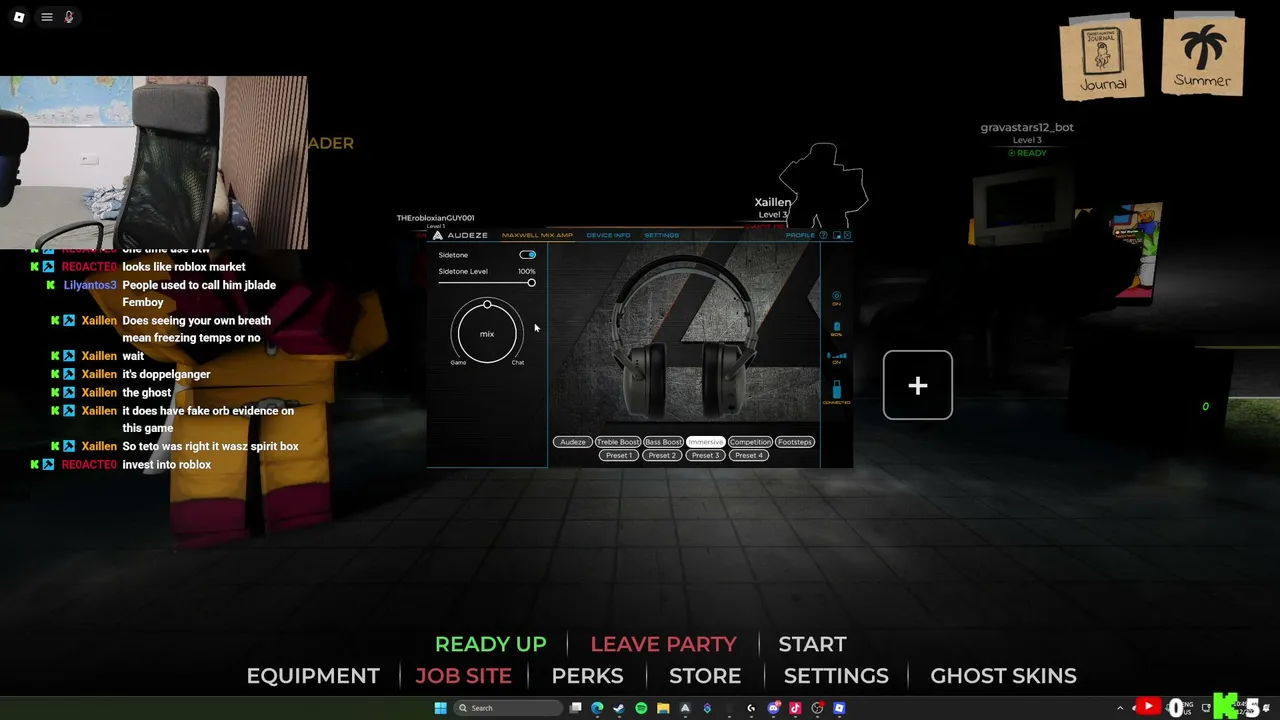The width and height of the screenshot is (1280, 720).
Task: Click the webcam overlay thumbnail
Action: (x=154, y=162)
